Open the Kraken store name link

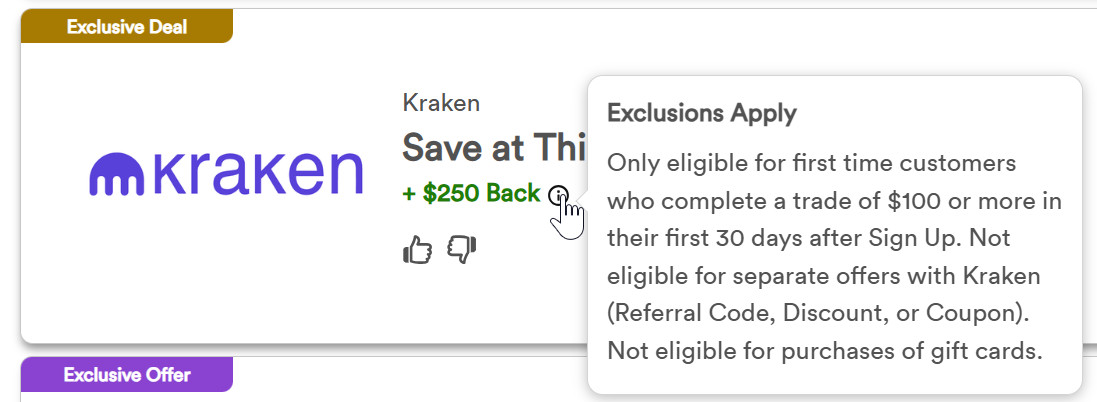pos(440,102)
